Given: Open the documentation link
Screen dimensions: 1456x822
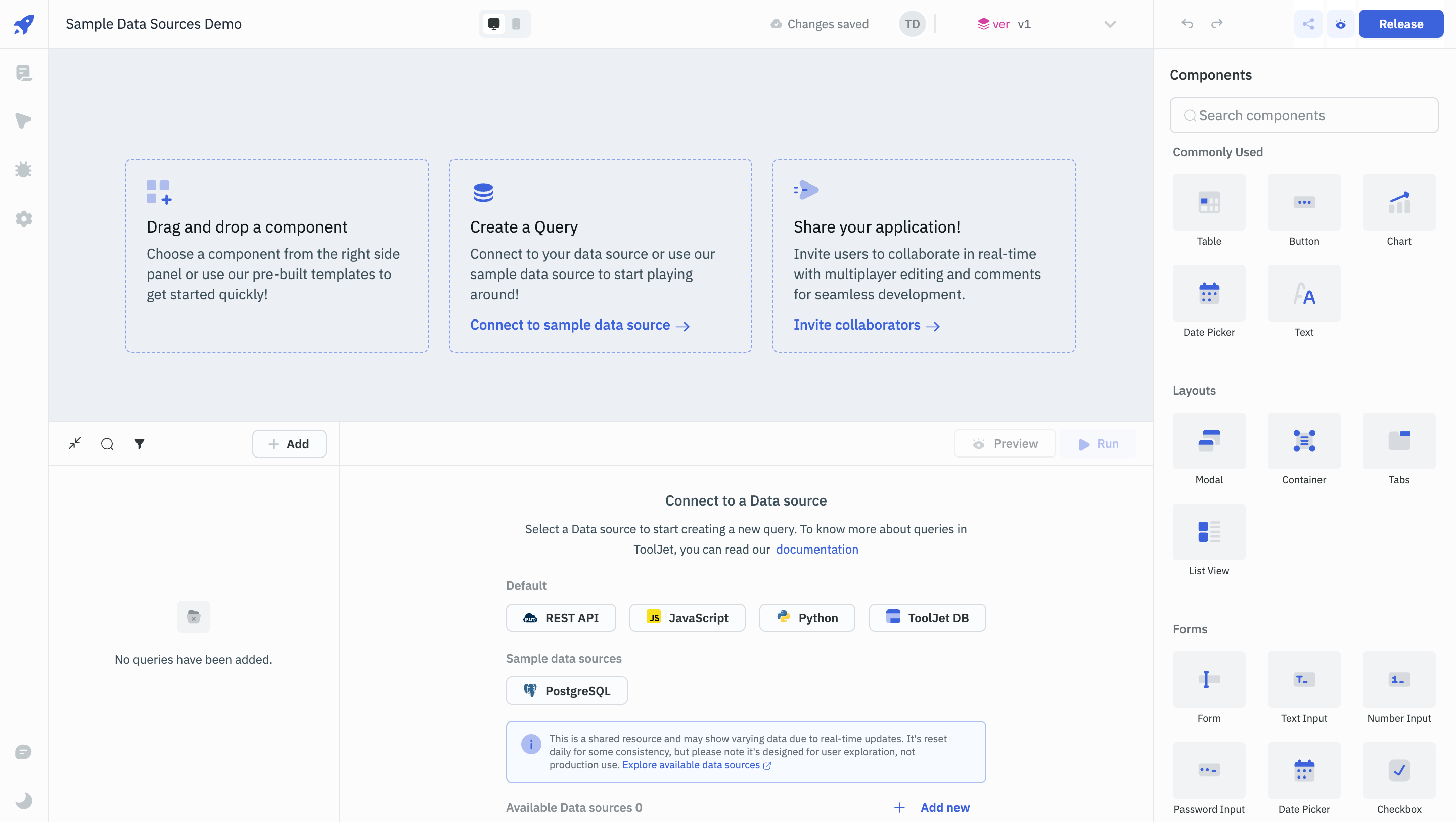Looking at the screenshot, I should 817,549.
